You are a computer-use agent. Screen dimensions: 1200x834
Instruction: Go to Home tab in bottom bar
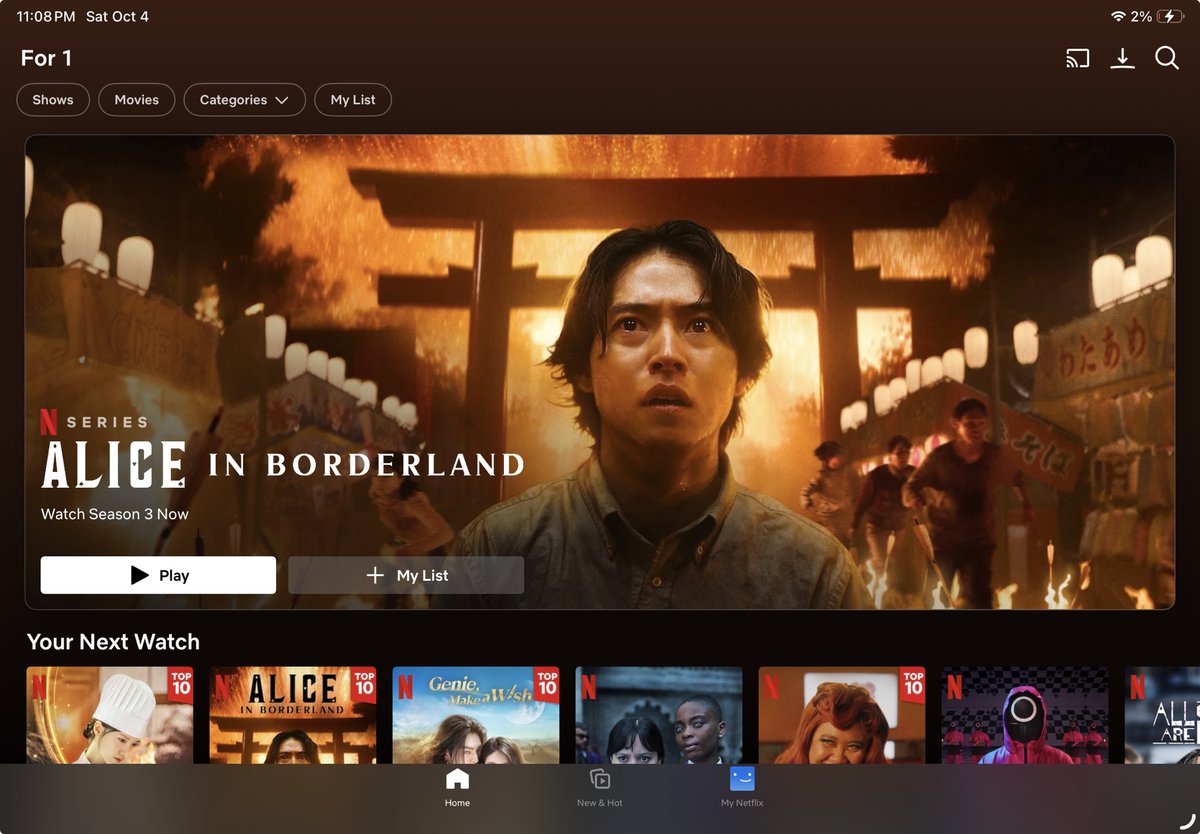click(x=457, y=788)
